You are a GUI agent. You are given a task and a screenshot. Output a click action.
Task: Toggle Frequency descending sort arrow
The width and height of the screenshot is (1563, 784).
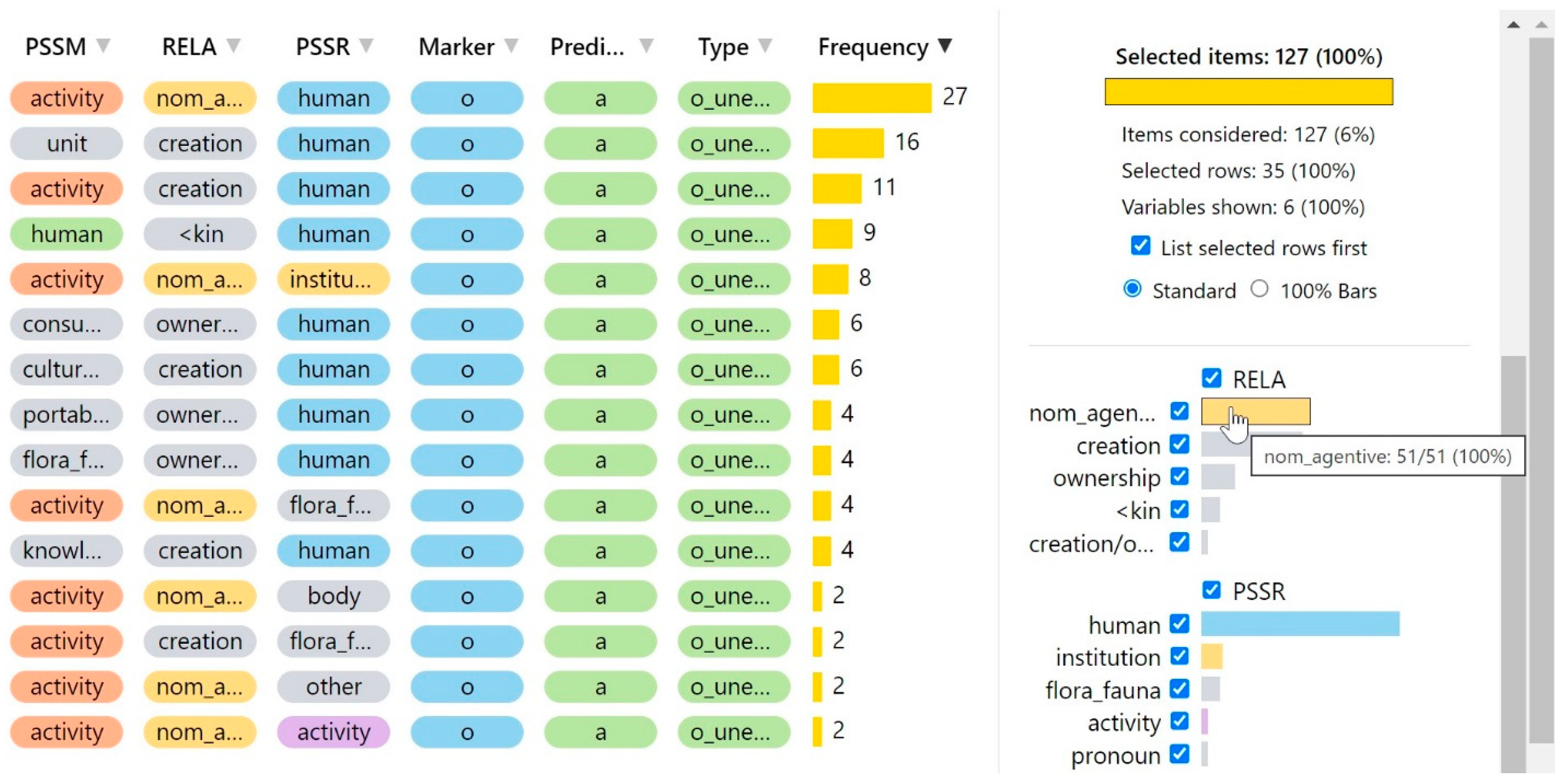[x=945, y=46]
